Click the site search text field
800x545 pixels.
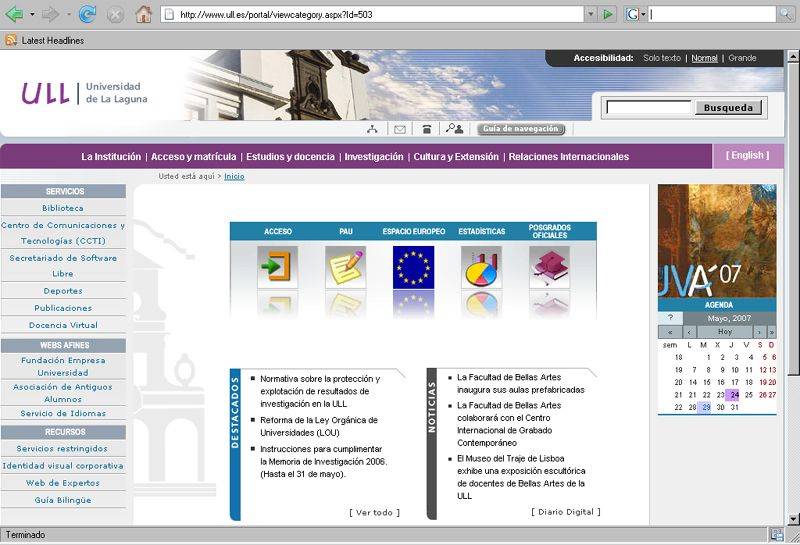649,107
